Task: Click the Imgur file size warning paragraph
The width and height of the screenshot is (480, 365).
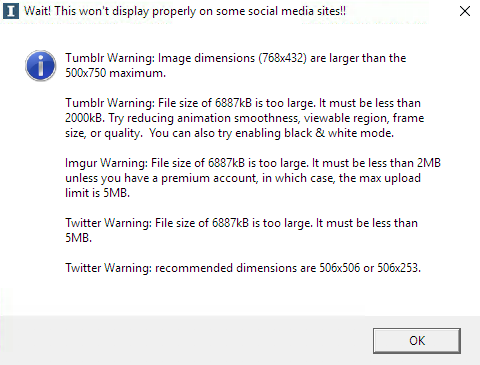Action: [x=253, y=178]
